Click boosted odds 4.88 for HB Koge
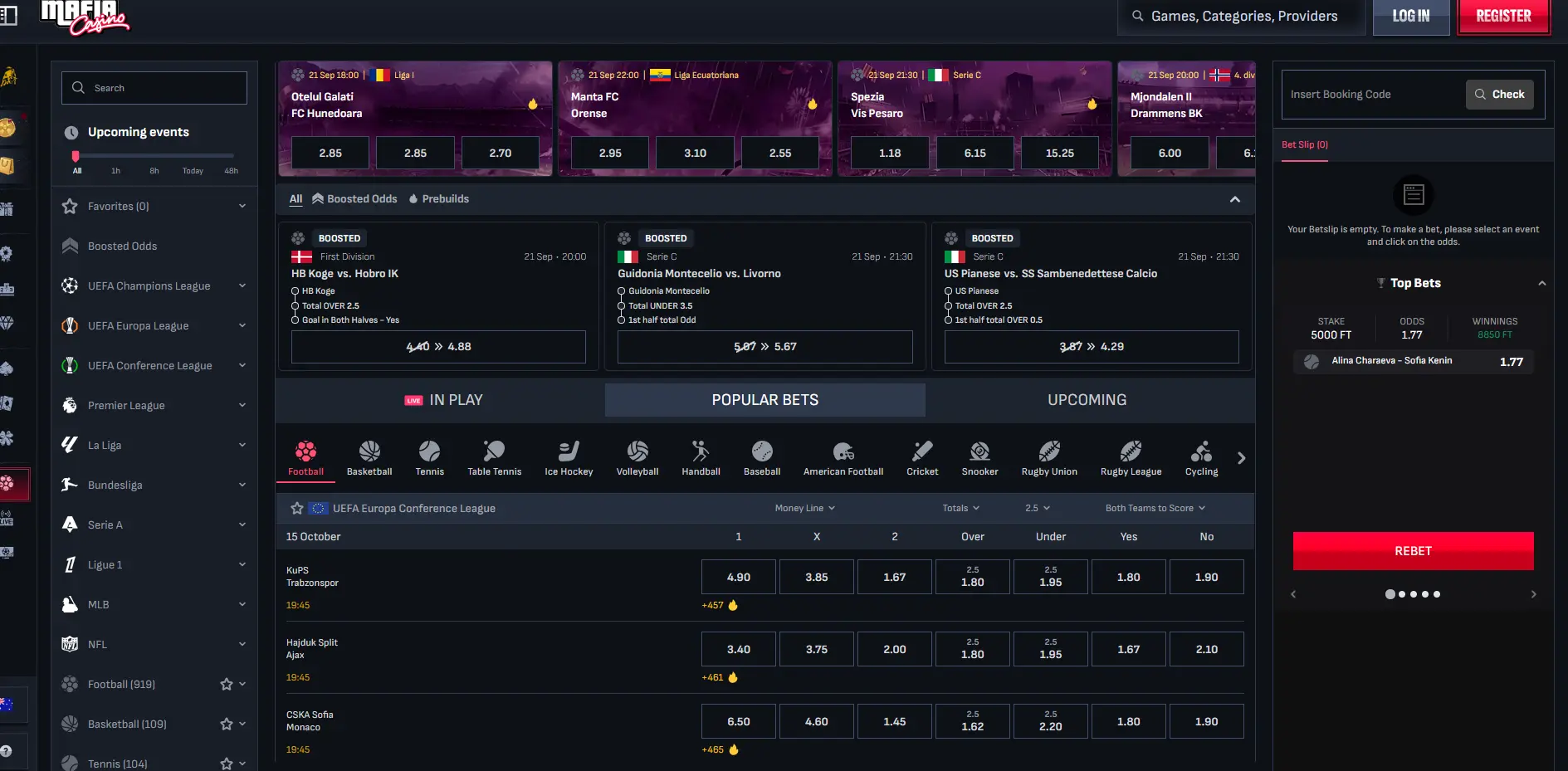This screenshot has width=1568, height=771. [438, 347]
